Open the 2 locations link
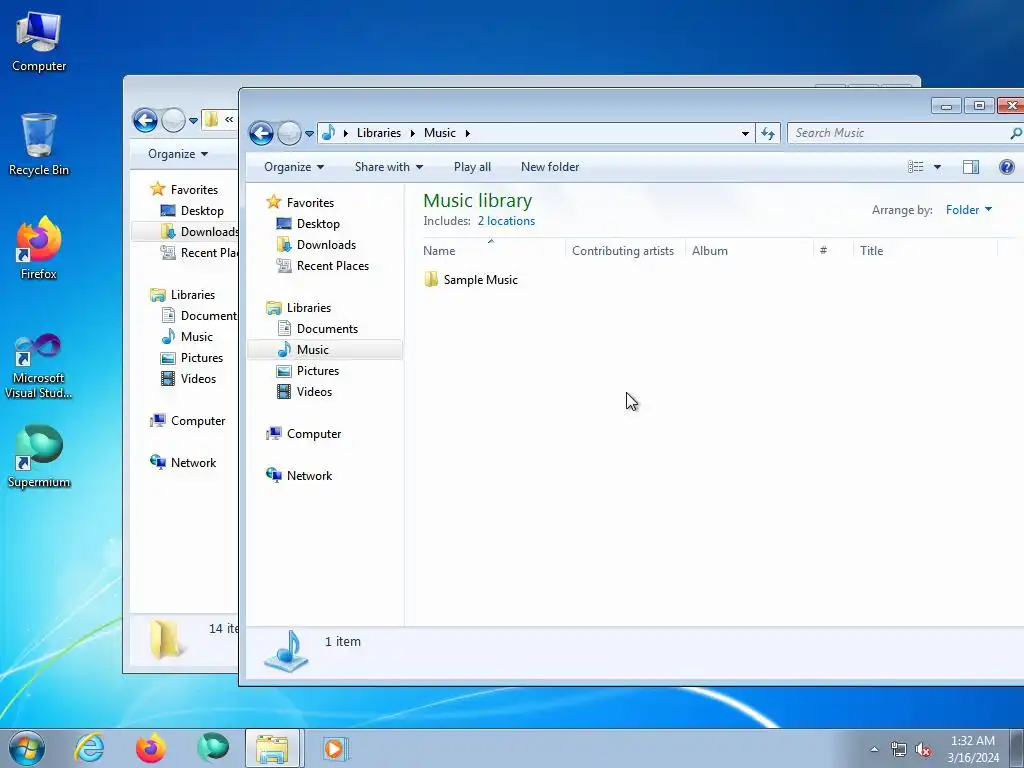 click(506, 221)
